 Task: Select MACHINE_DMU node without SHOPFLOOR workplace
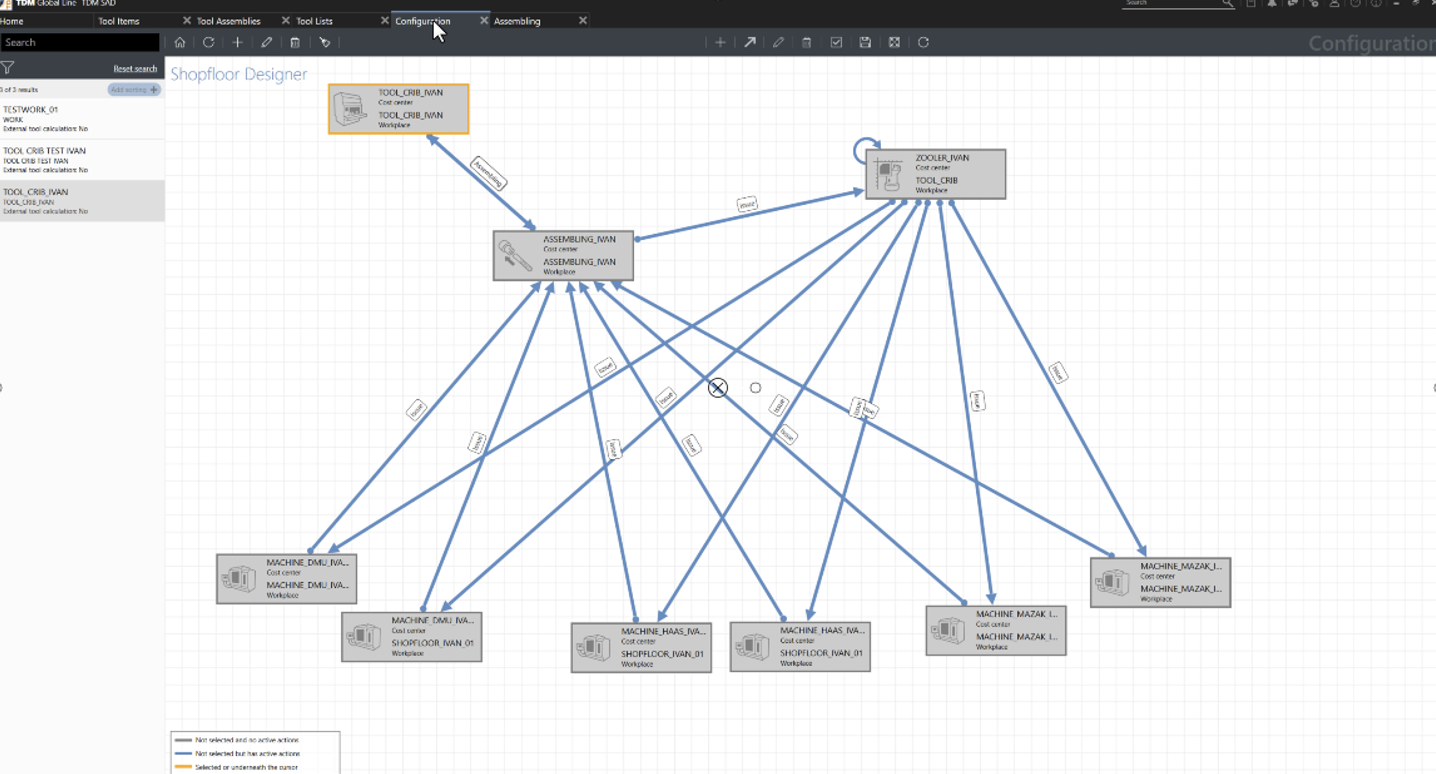pyautogui.click(x=286, y=578)
